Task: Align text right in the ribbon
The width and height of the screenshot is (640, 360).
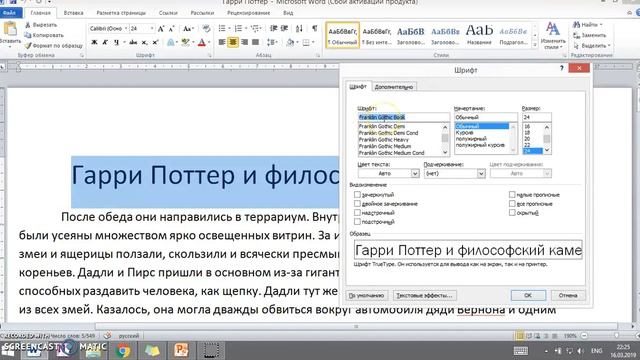Action: [244, 42]
